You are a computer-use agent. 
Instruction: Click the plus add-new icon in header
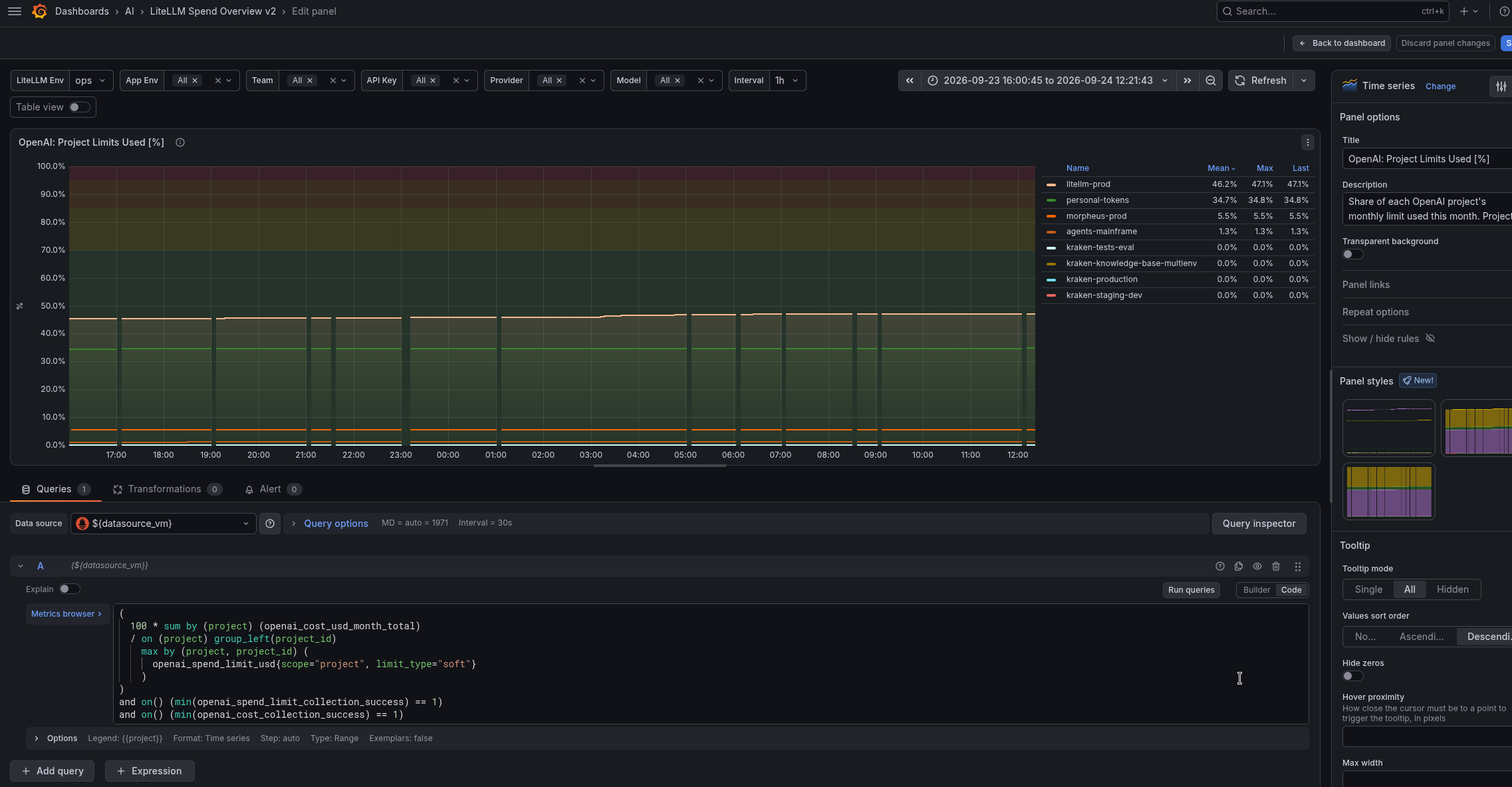[x=1469, y=11]
